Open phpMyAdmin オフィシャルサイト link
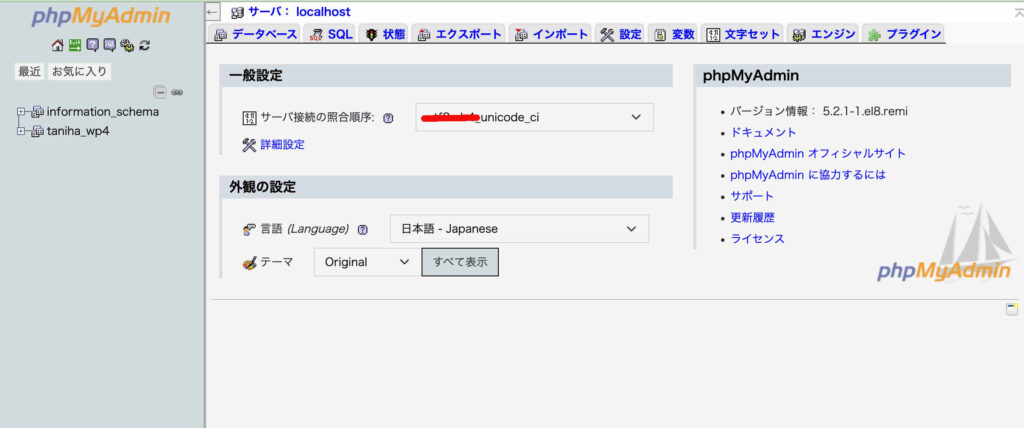 (x=818, y=154)
